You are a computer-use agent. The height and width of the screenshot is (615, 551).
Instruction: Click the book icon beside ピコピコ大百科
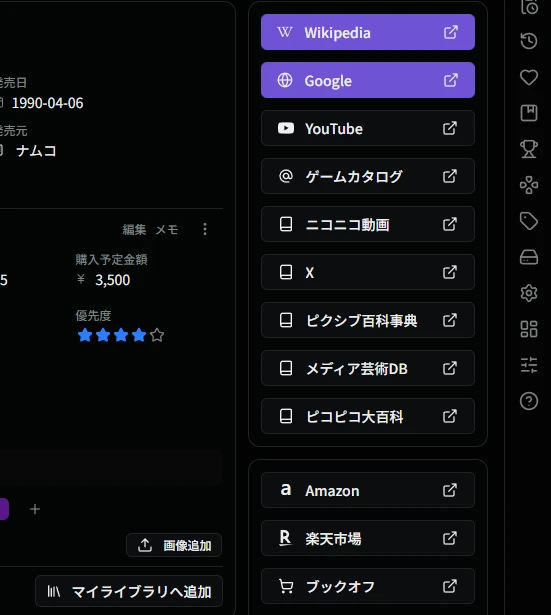point(286,416)
